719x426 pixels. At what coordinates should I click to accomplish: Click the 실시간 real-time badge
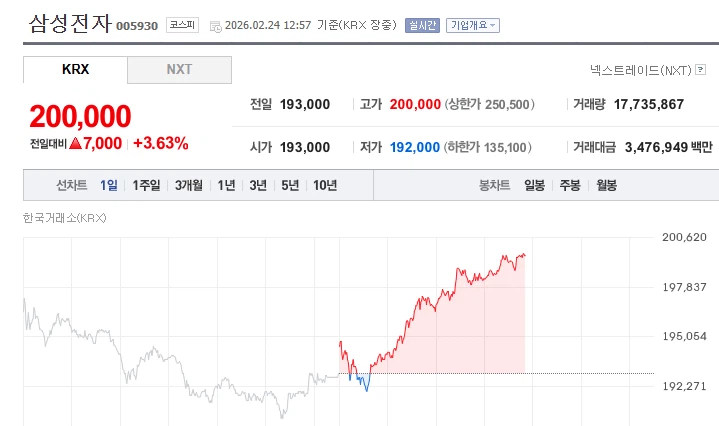point(422,25)
